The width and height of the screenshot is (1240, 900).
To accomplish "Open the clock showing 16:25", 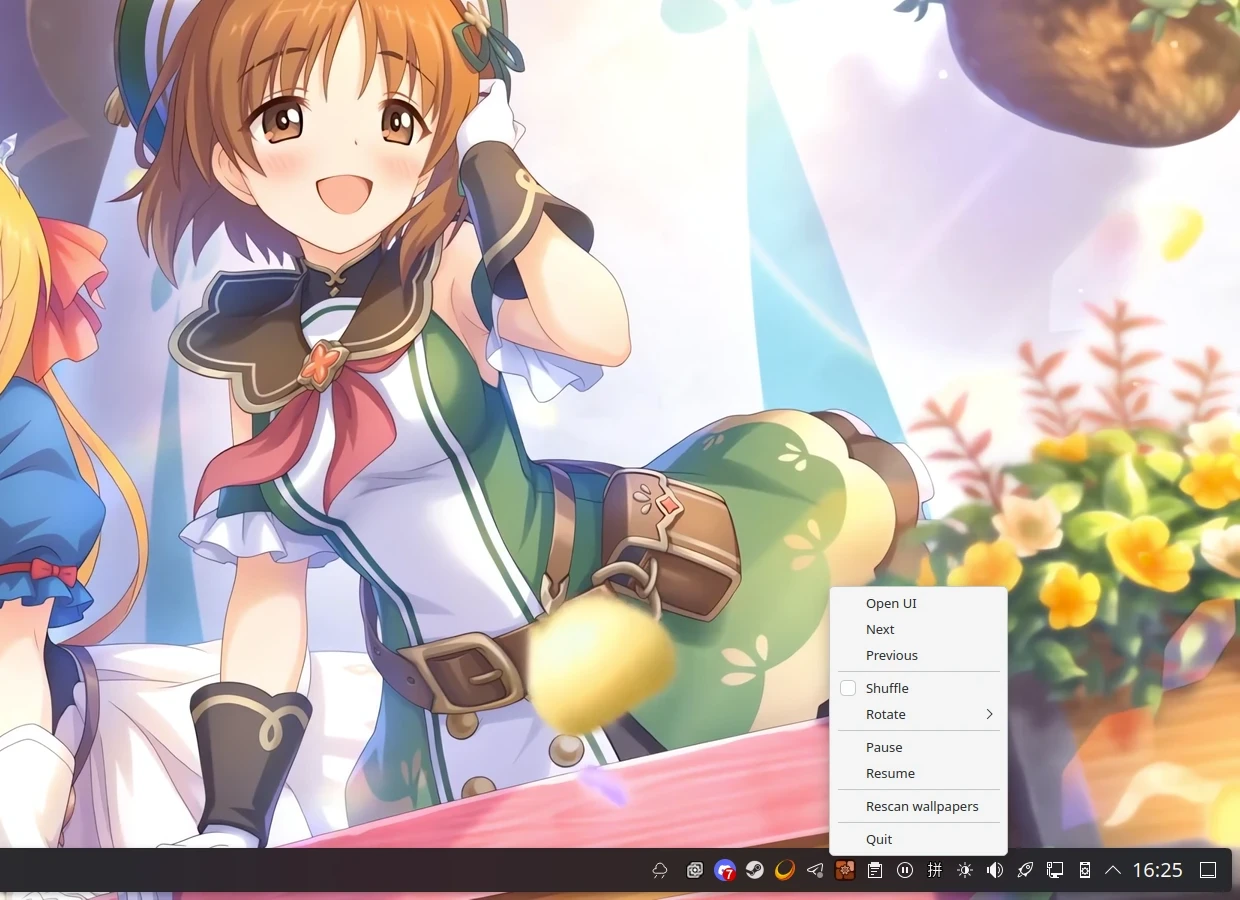I will click(1158, 871).
